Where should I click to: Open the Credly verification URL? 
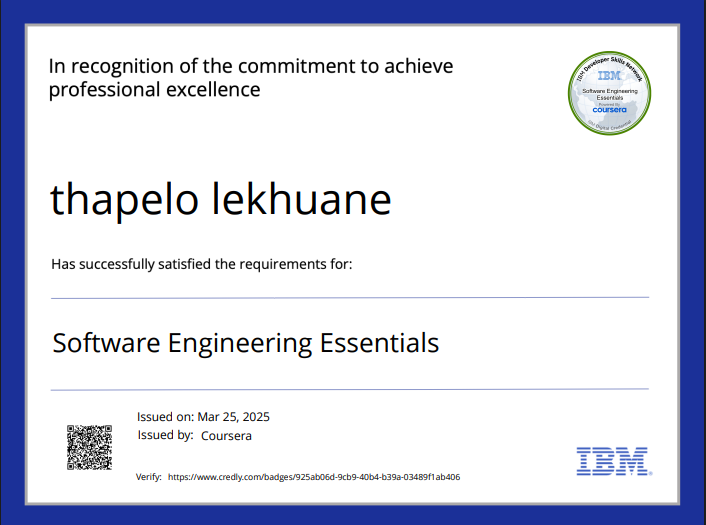point(314,478)
